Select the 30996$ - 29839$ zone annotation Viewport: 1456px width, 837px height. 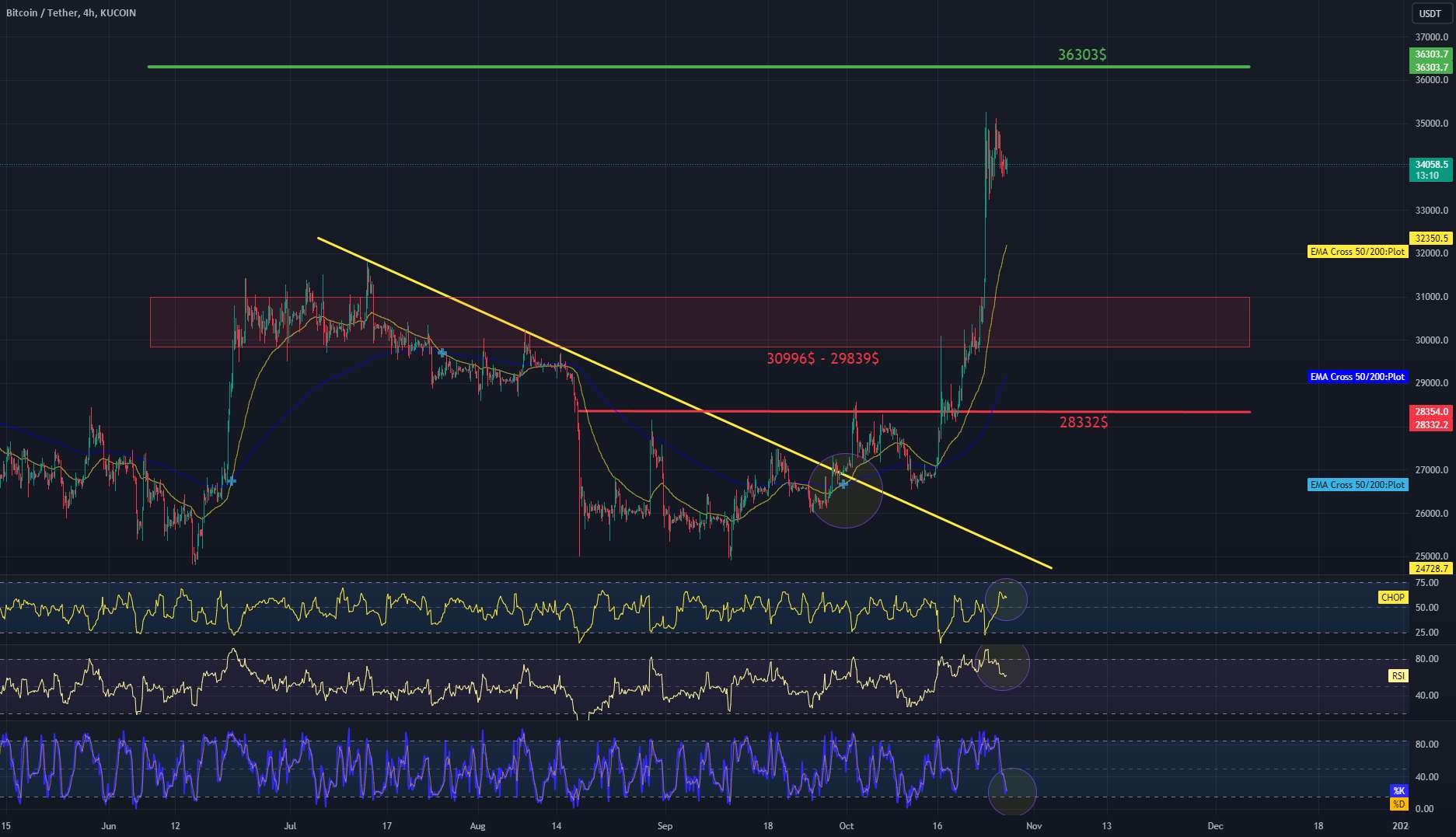tap(822, 358)
